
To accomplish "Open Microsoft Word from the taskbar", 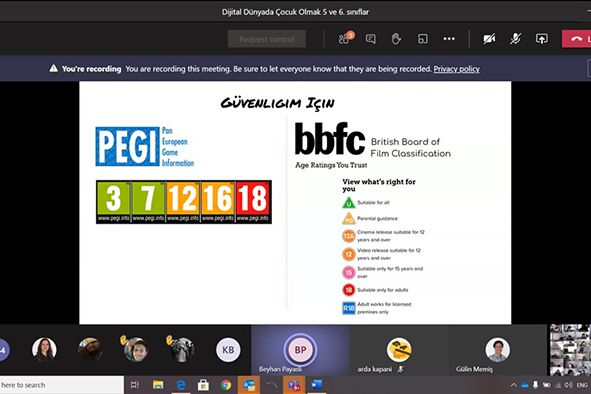I will coord(317,385).
